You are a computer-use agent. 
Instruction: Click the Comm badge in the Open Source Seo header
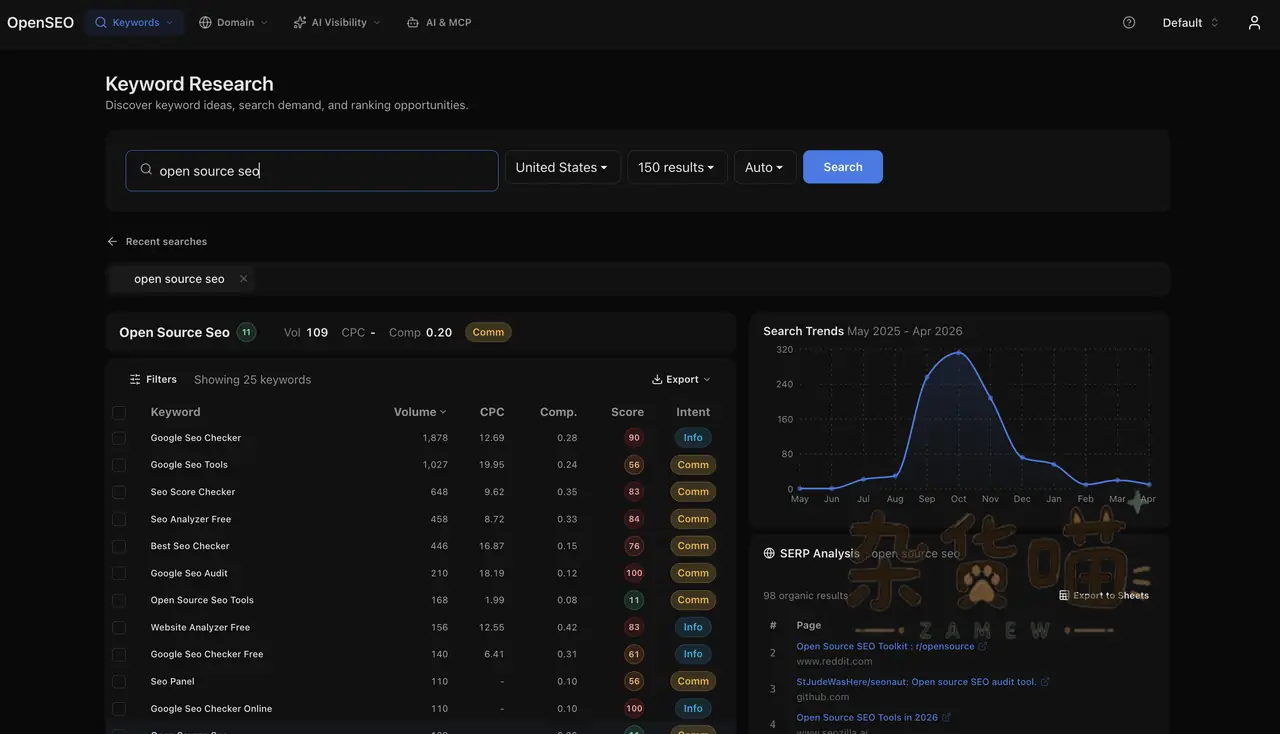(x=488, y=332)
